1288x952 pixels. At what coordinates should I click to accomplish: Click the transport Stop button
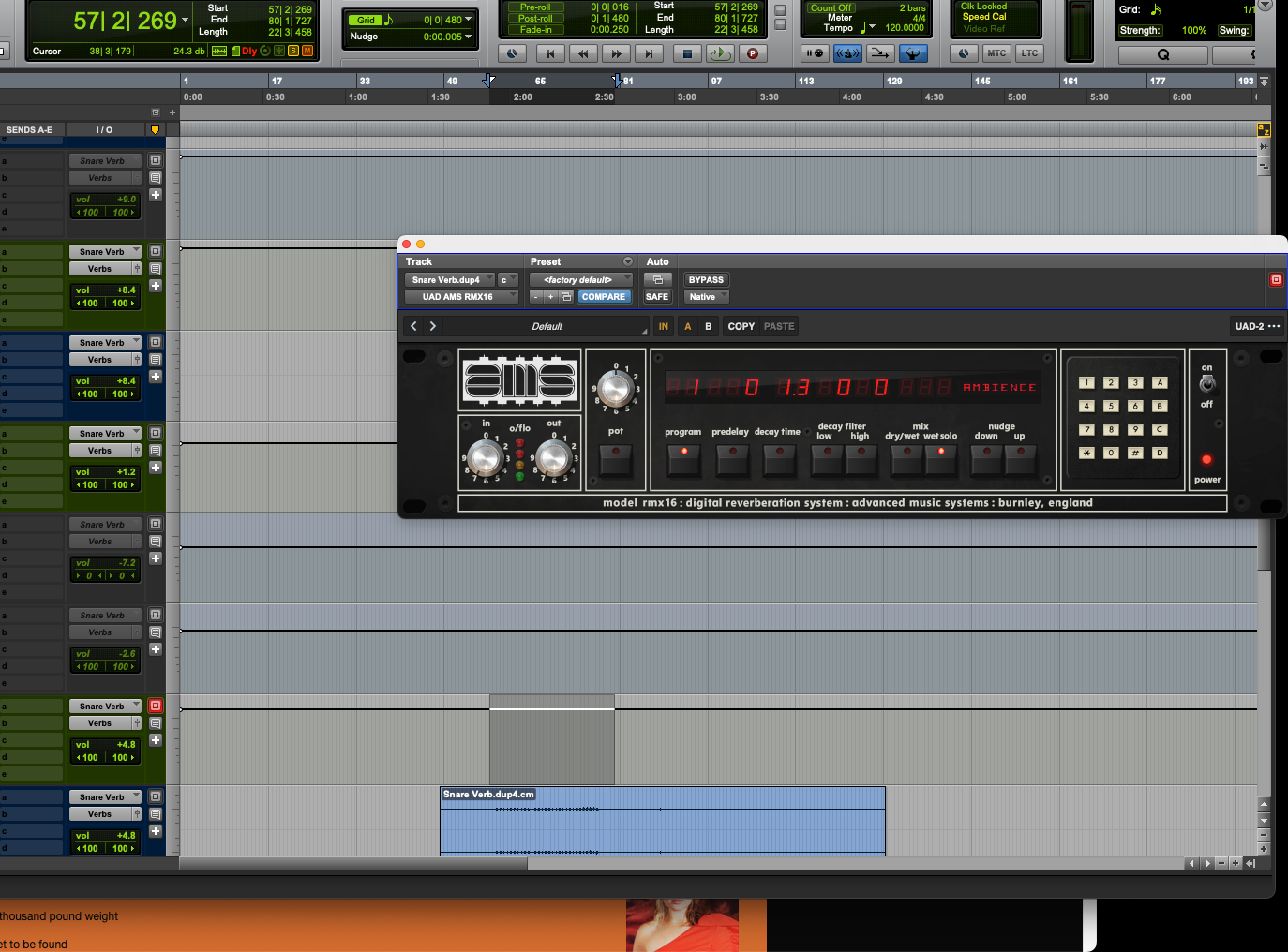coord(687,54)
